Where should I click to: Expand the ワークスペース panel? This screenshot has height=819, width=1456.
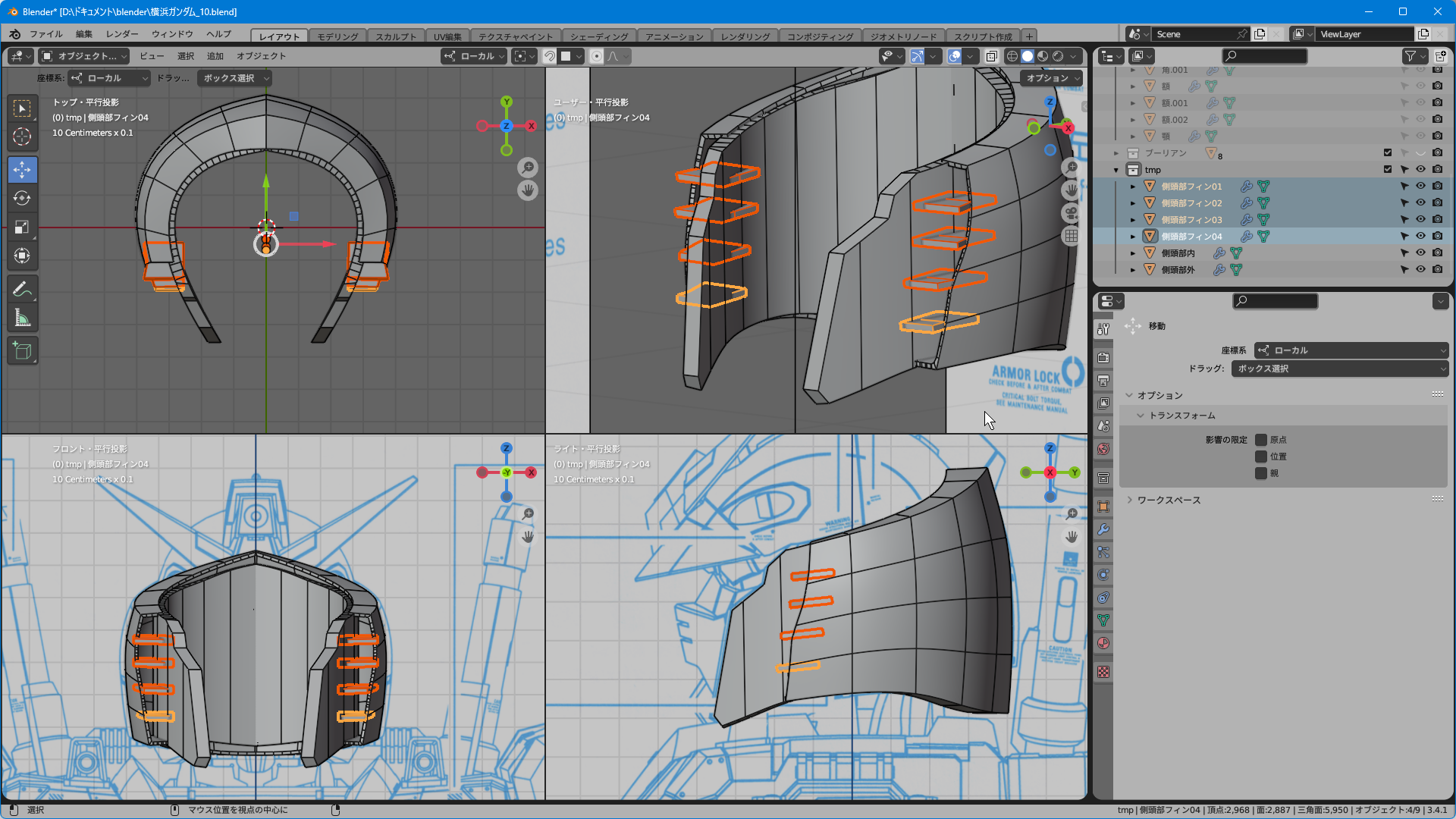pyautogui.click(x=1169, y=500)
